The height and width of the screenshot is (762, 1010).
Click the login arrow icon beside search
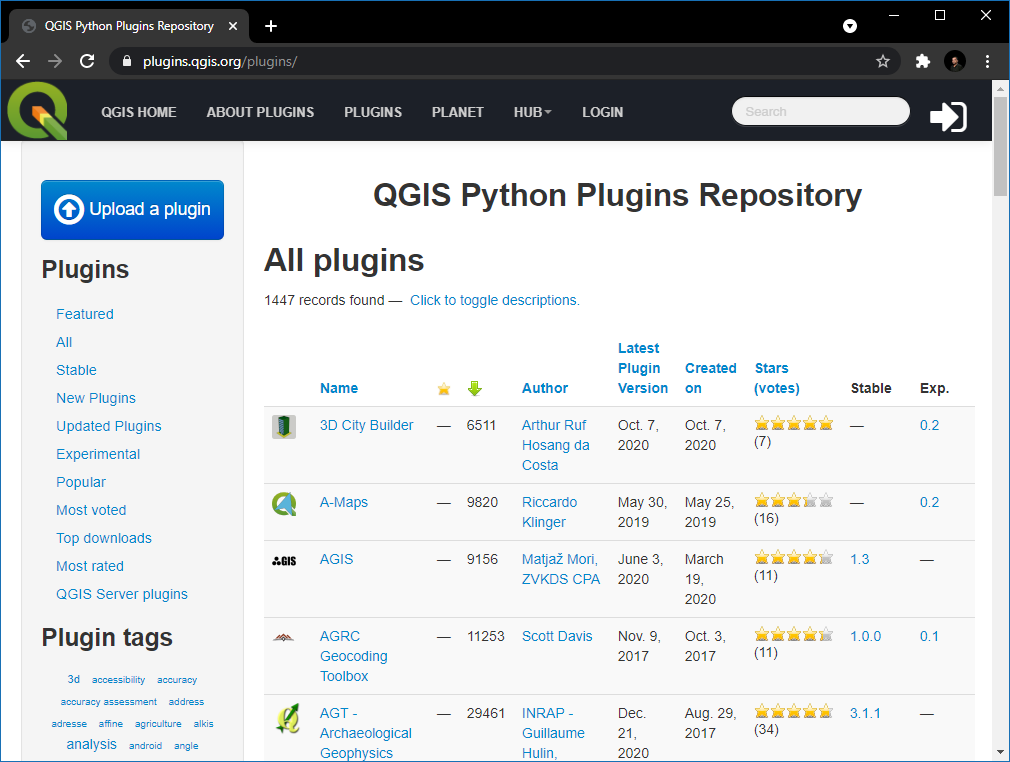click(x=948, y=116)
